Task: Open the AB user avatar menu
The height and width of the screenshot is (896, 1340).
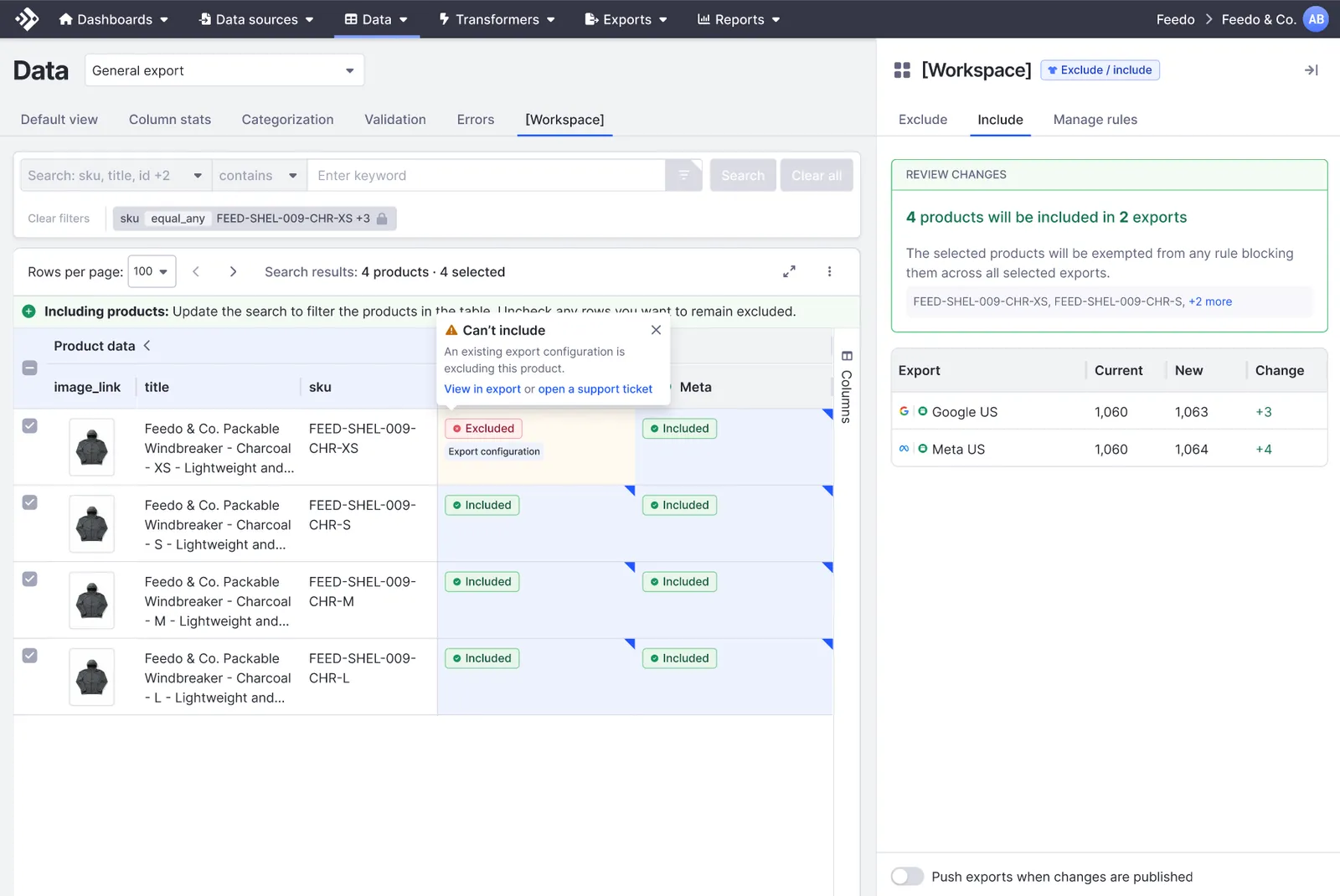Action: pos(1316,19)
